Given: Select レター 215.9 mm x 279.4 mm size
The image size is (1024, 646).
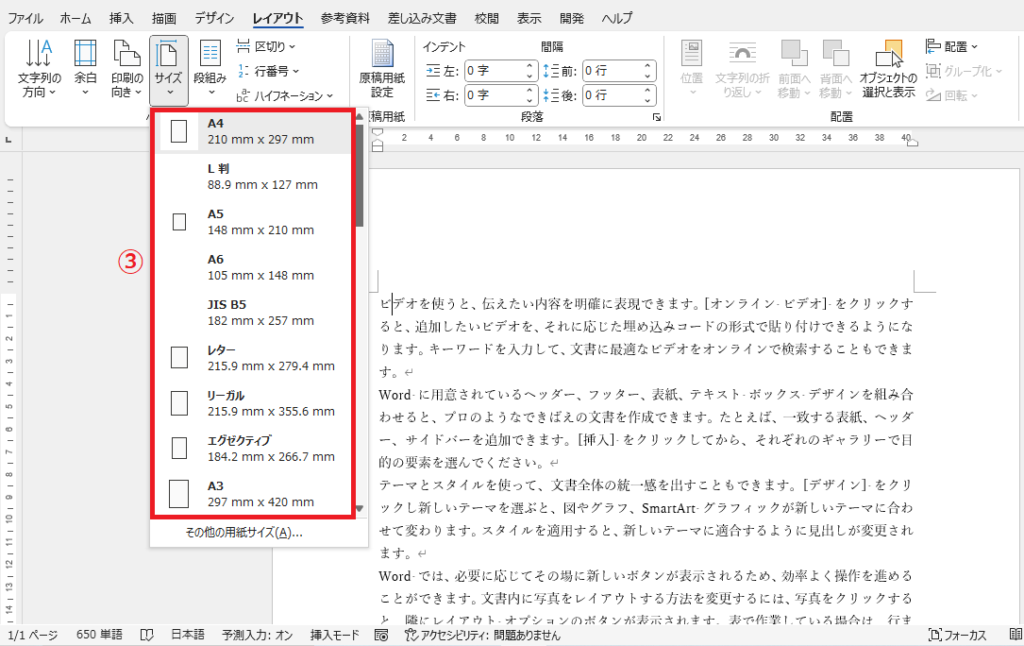Looking at the screenshot, I should point(255,358).
